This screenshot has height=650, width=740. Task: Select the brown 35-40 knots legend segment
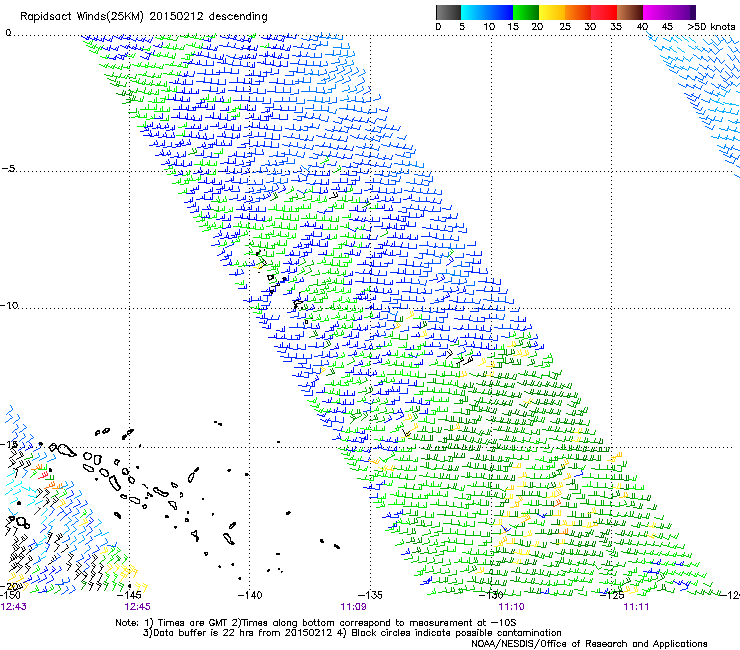coord(630,12)
